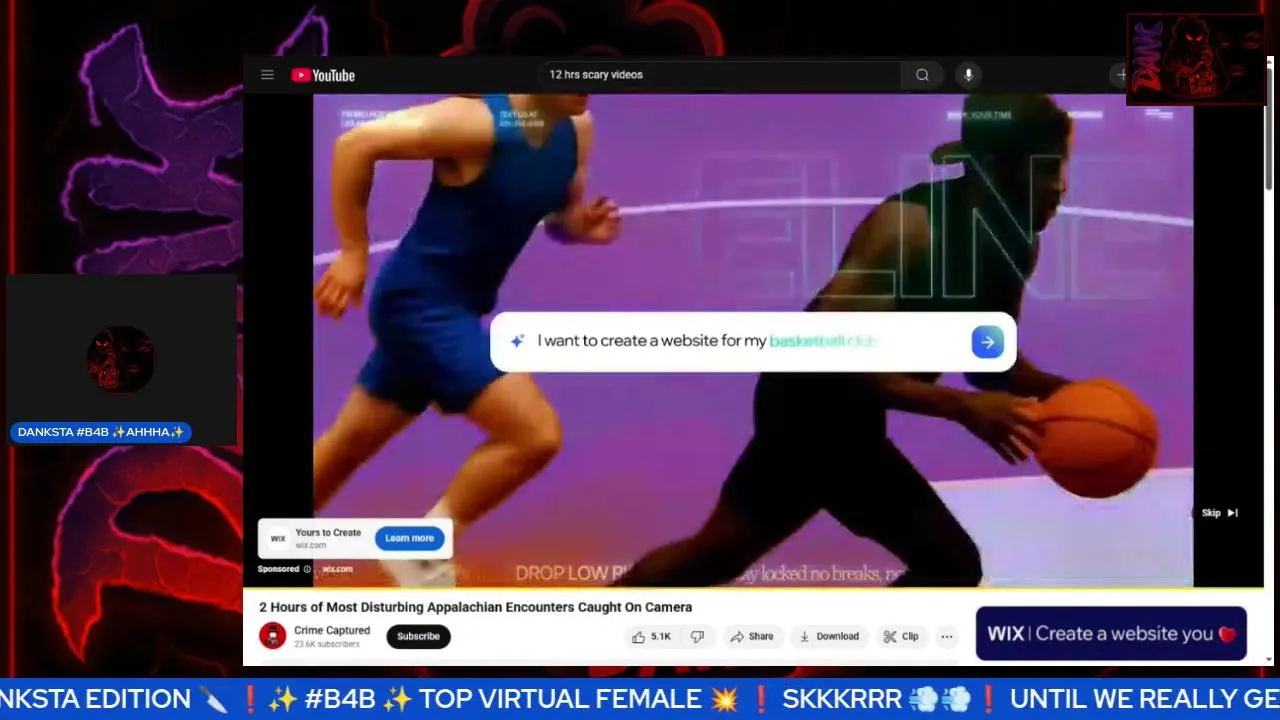This screenshot has width=1280, height=720.
Task: Share the video
Action: [x=752, y=636]
